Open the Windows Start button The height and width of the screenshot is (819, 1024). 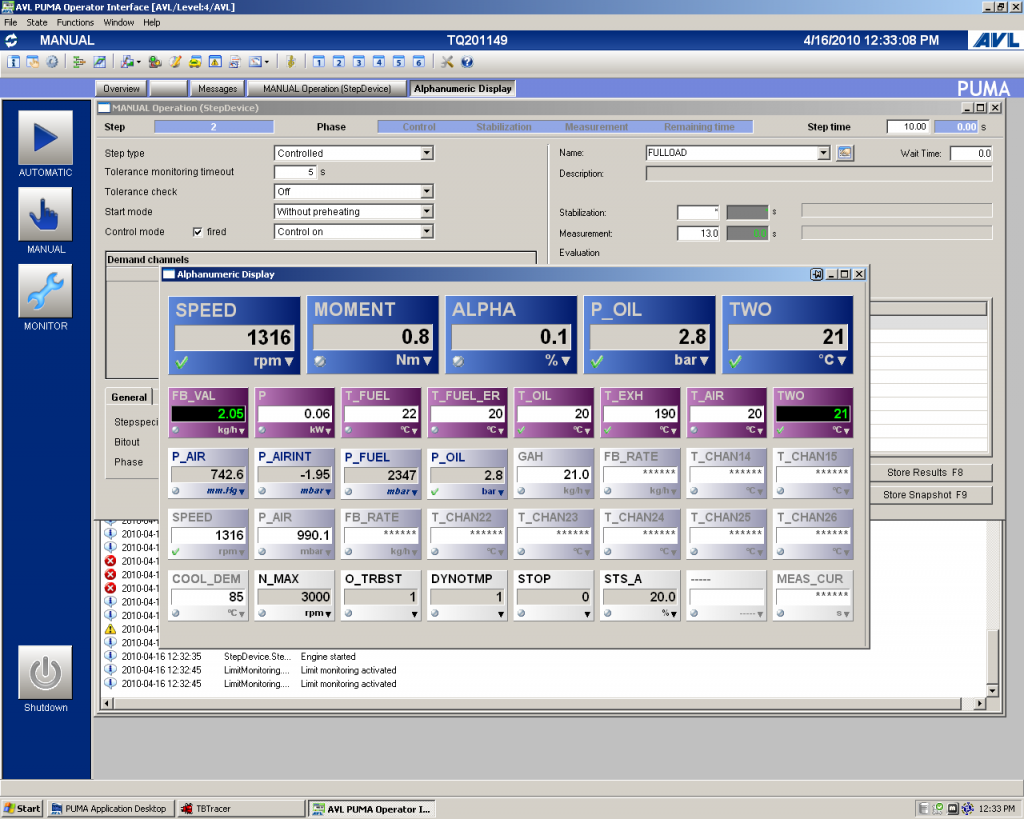(22, 809)
